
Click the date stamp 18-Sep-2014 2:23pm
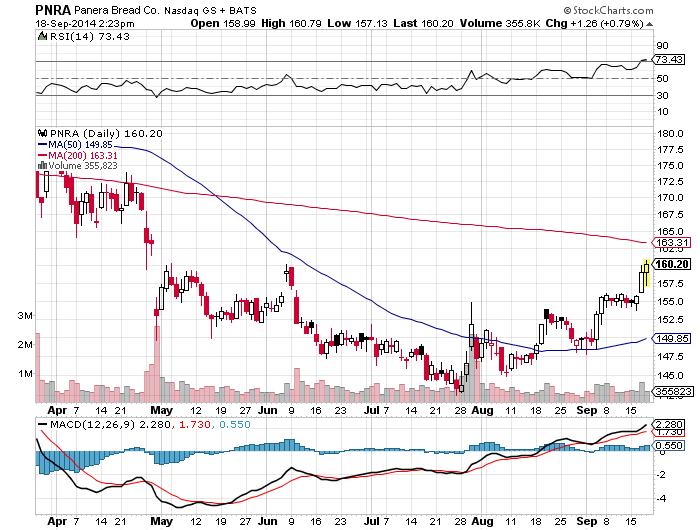tap(85, 24)
